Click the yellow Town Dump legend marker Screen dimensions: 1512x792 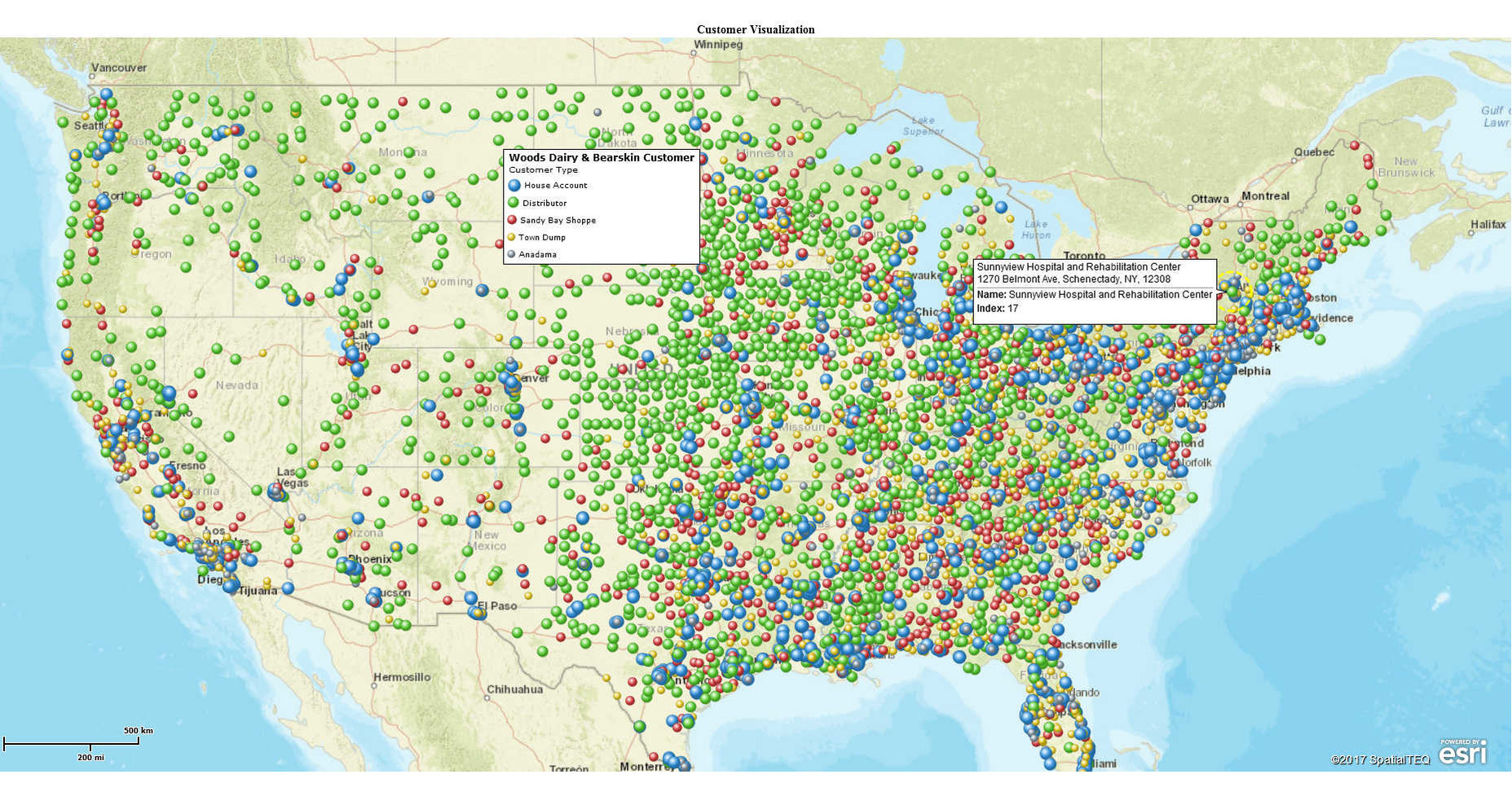coord(512,237)
